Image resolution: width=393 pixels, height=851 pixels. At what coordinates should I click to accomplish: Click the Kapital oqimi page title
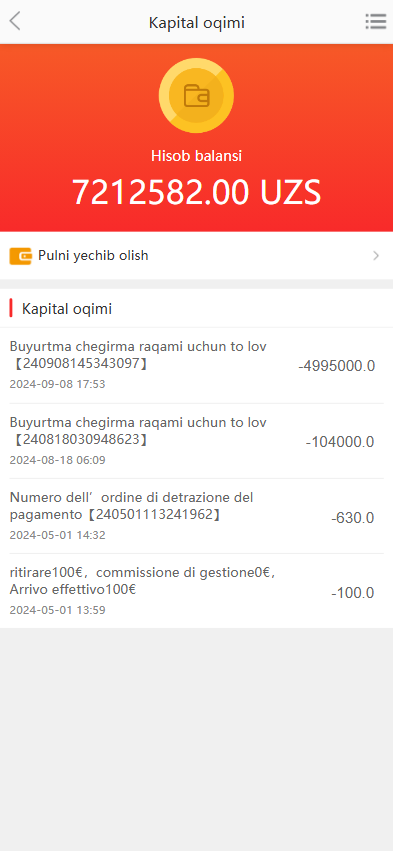(x=196, y=23)
